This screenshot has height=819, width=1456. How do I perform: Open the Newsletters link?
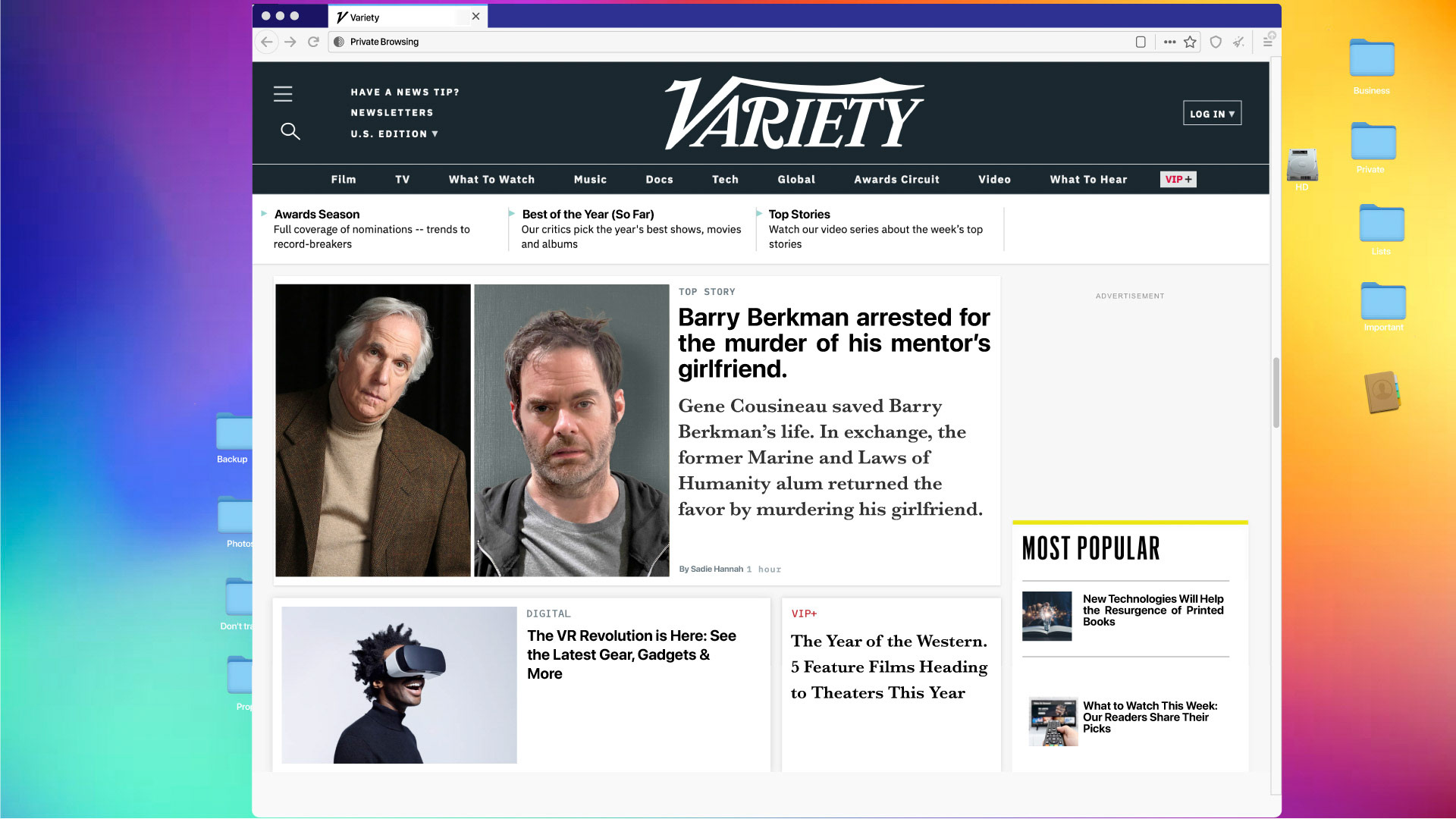[x=392, y=113]
